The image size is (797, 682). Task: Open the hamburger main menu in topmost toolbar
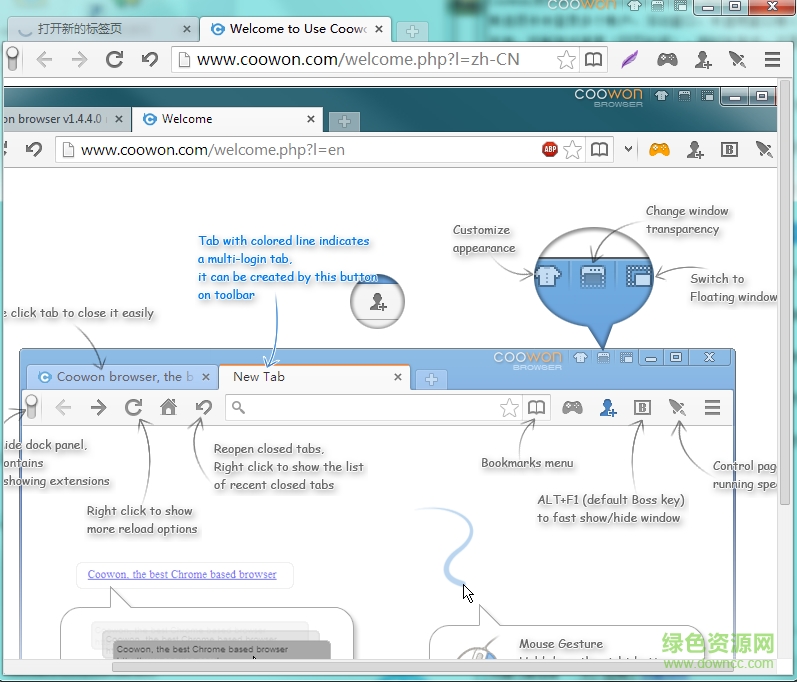click(x=772, y=59)
